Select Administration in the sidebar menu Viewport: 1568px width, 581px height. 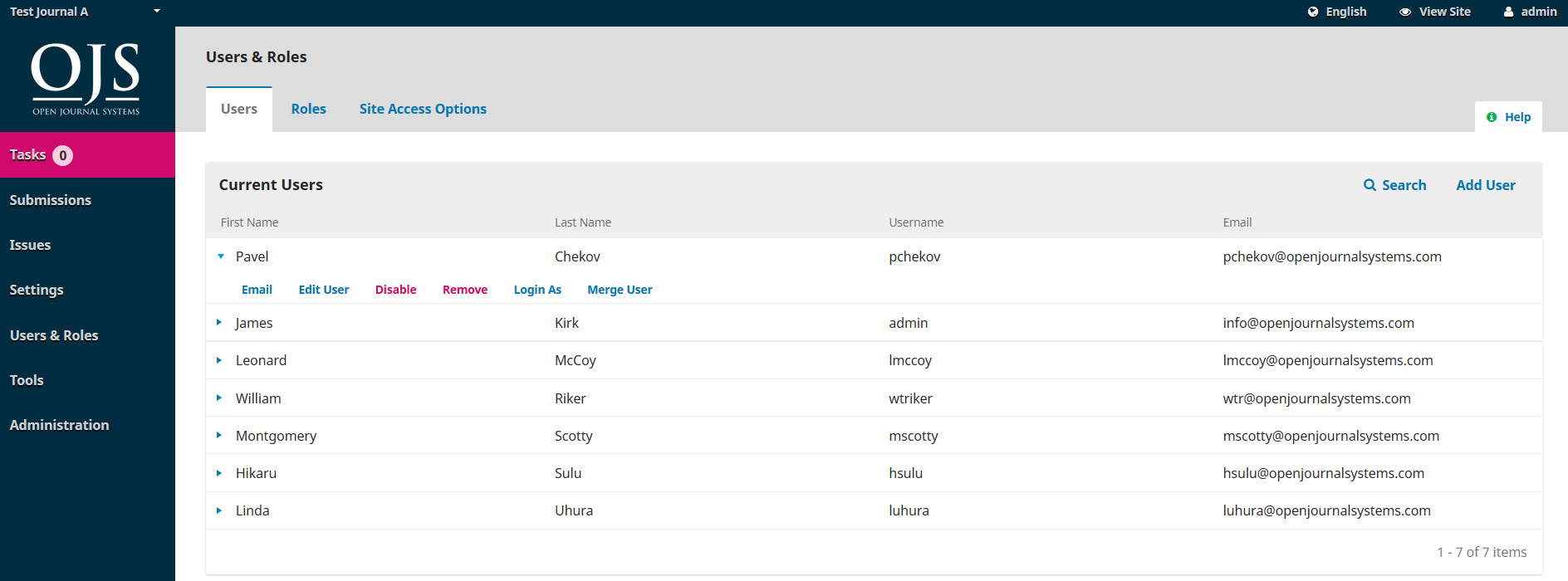pyautogui.click(x=59, y=425)
